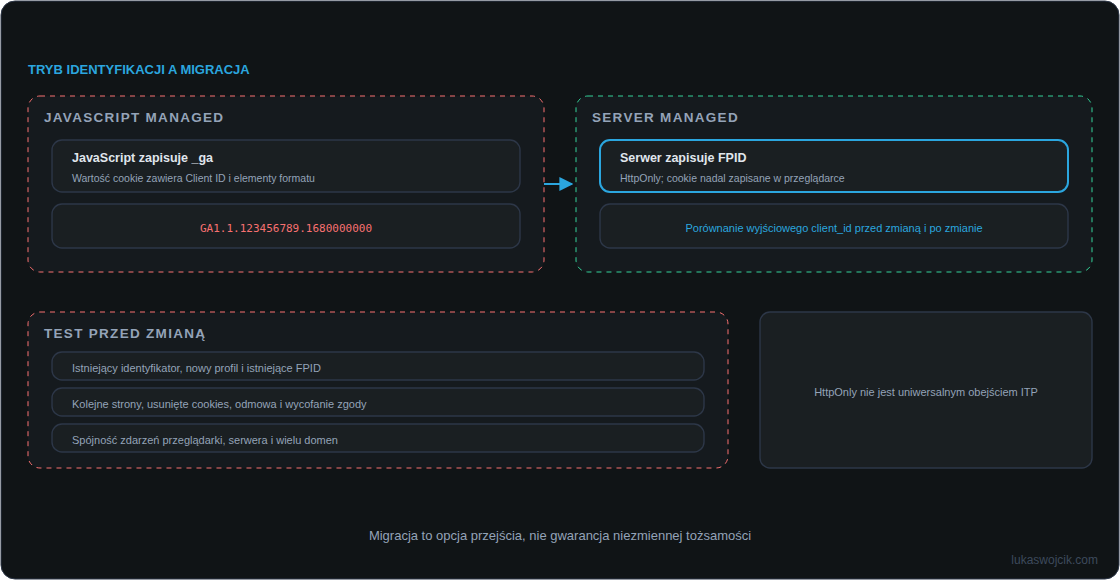This screenshot has height=580, width=1120.
Task: Click the TEST PRZED ZMIANĄ section title
Action: (124, 334)
